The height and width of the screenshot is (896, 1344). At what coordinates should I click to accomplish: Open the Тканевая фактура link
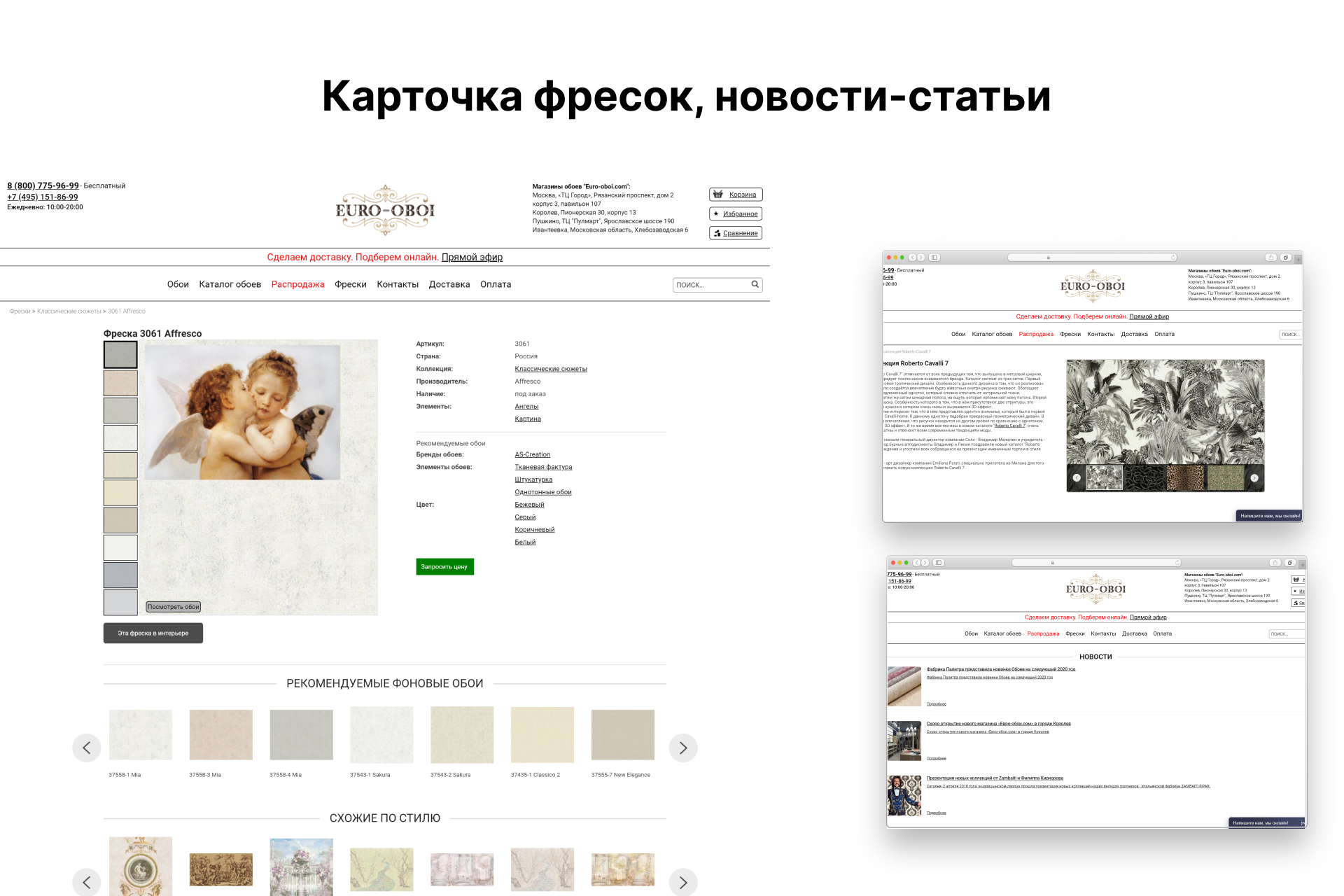pos(543,468)
